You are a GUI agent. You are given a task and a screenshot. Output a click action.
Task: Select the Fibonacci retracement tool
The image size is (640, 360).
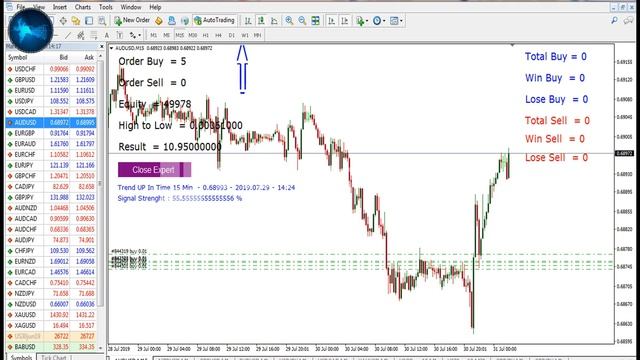94,36
